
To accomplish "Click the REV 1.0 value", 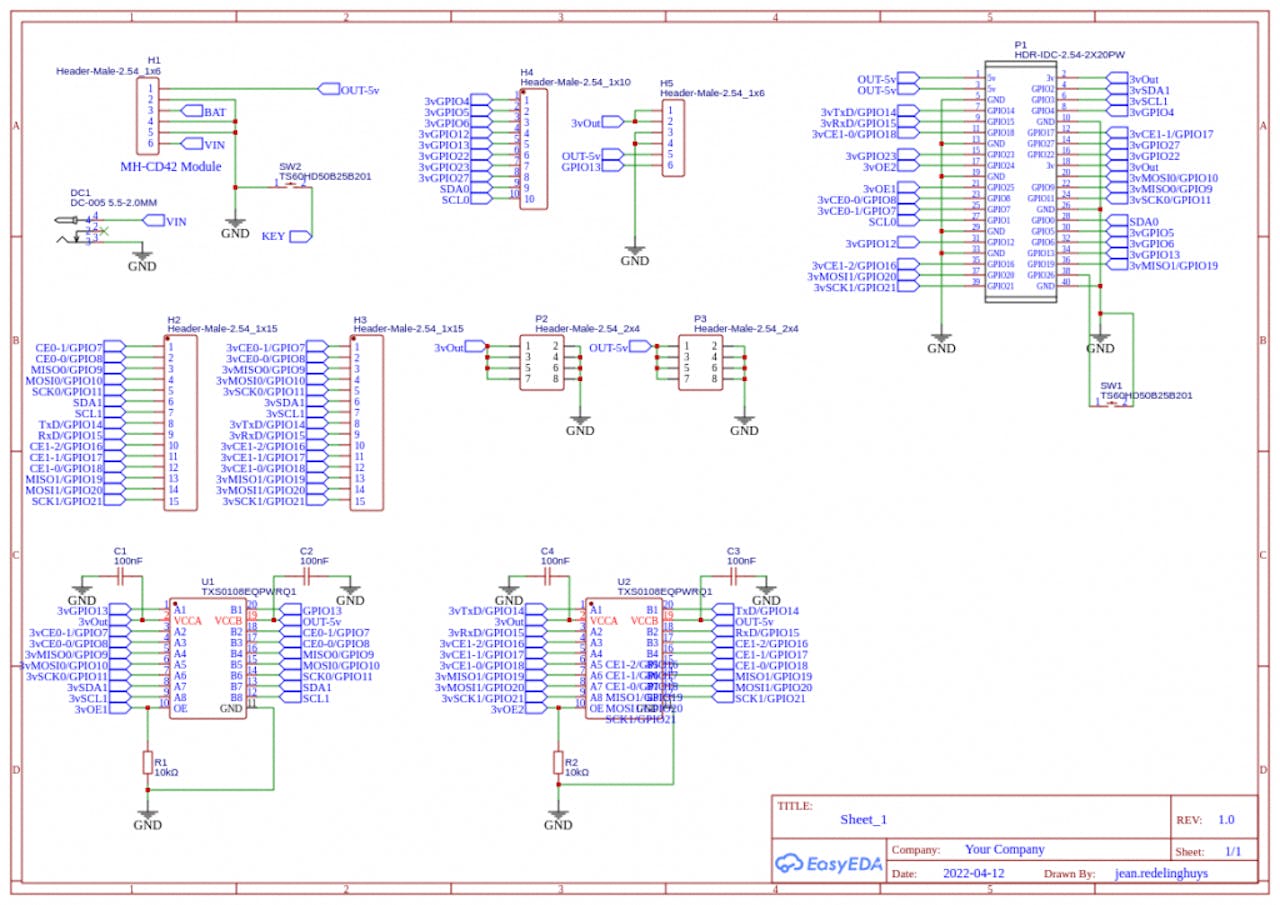I will [1226, 819].
